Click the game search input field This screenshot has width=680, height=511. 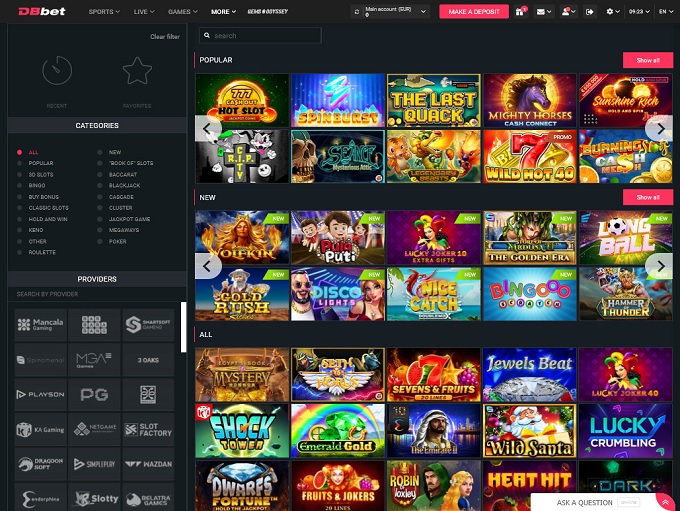click(x=260, y=35)
